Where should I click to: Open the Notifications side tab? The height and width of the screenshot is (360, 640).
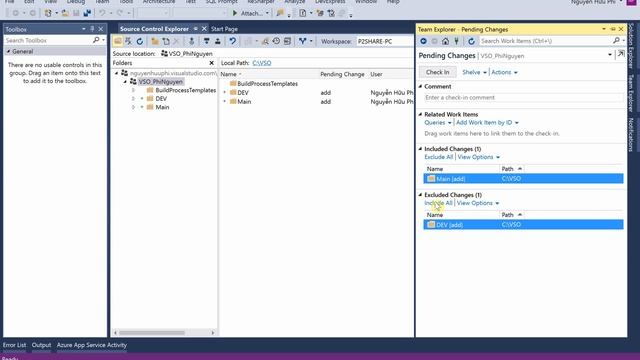coord(631,135)
